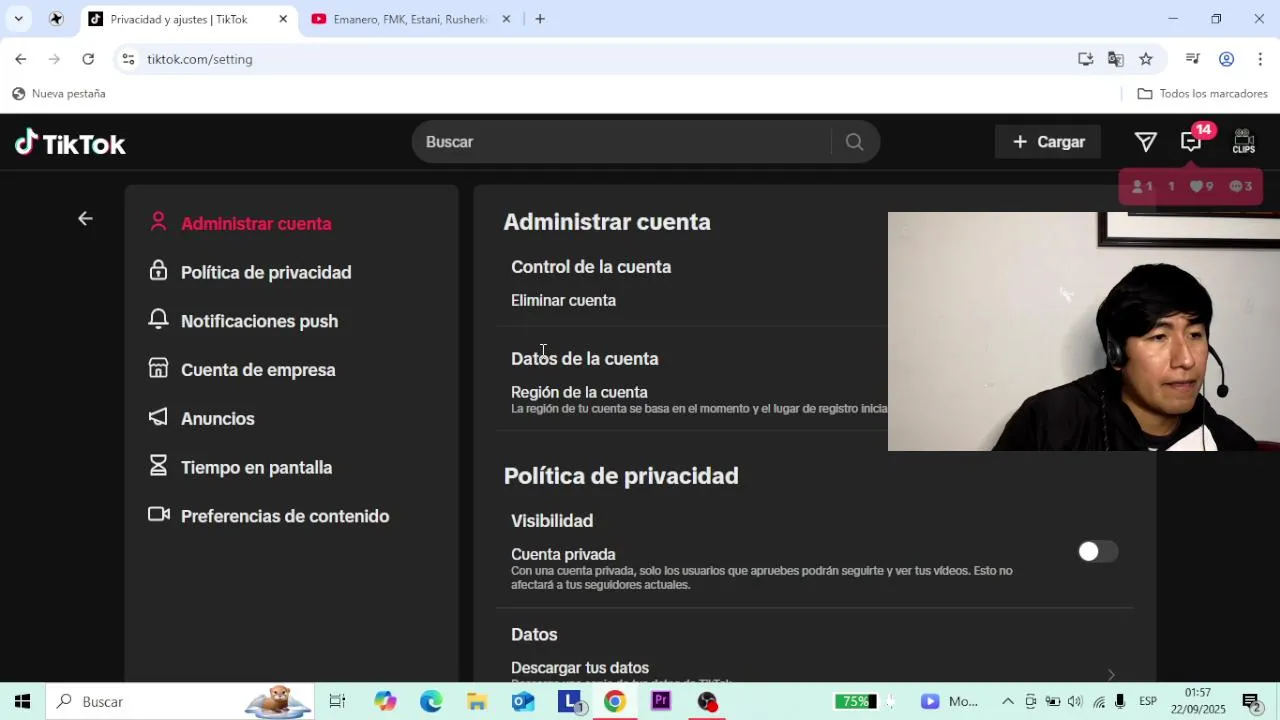
Task: Show hidden system tray icons chevron
Action: coord(1007,701)
